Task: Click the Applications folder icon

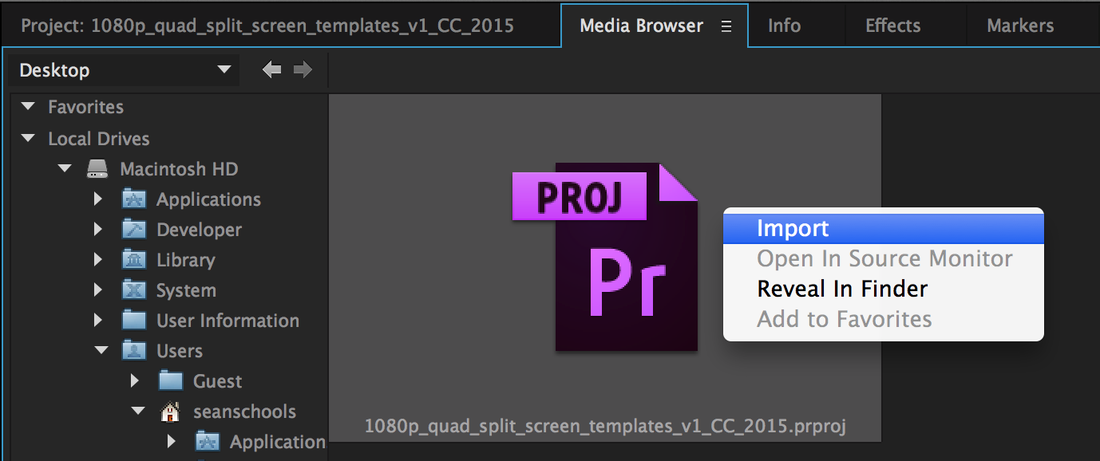Action: pos(134,199)
